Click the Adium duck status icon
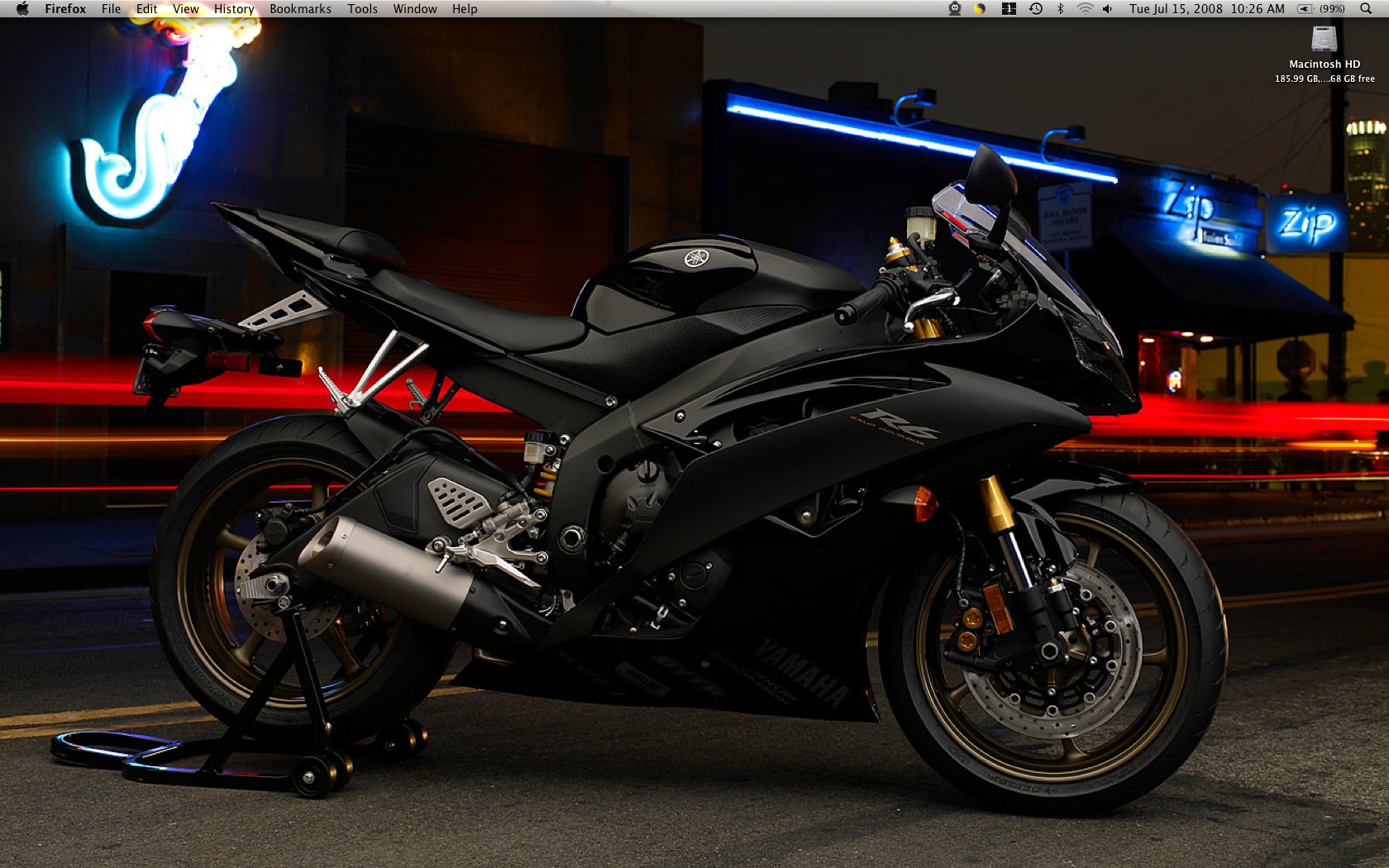 [x=955, y=9]
